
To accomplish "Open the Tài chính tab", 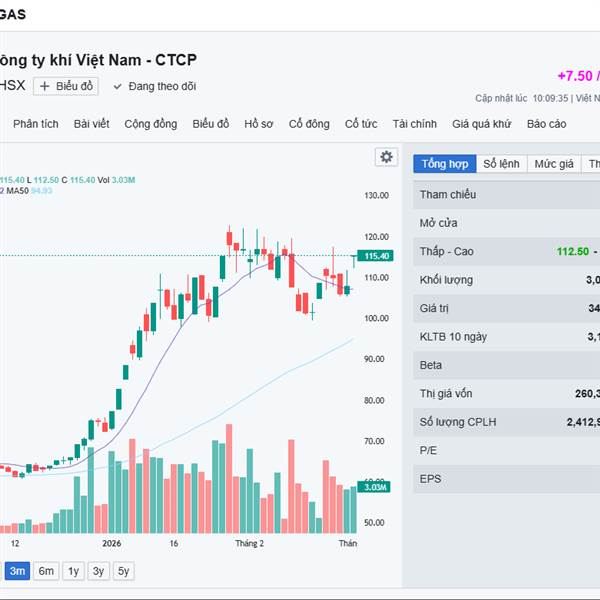I will point(414,124).
